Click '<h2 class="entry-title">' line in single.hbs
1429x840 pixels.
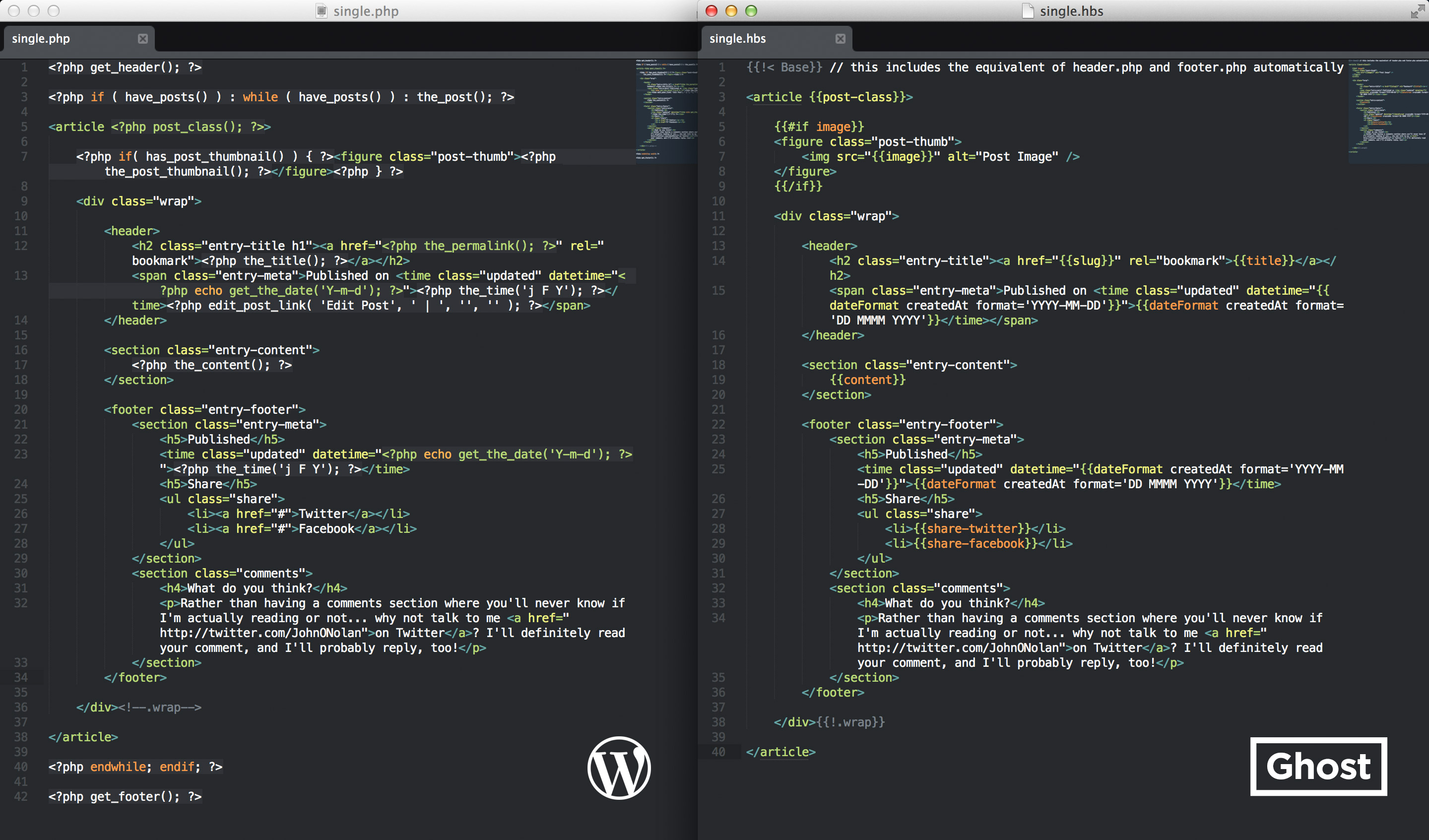[x=1083, y=268]
